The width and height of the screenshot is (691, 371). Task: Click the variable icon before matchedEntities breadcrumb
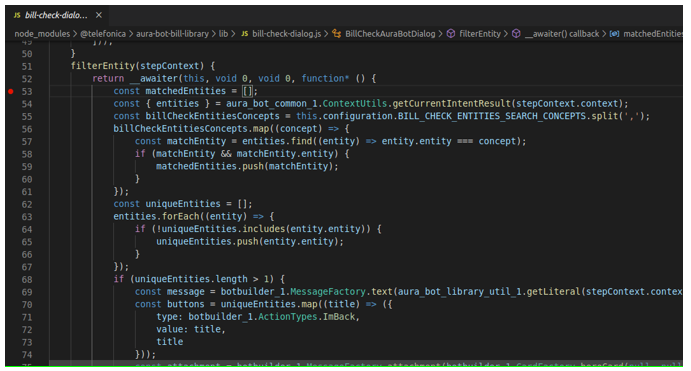[614, 34]
